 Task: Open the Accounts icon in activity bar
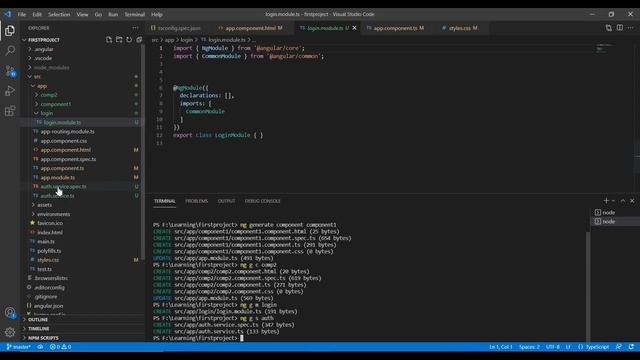10,313
